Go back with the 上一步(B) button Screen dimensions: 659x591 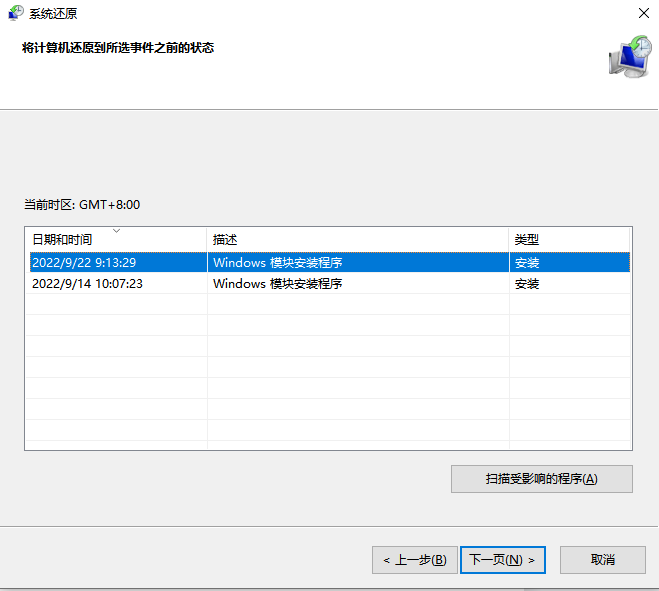415,560
